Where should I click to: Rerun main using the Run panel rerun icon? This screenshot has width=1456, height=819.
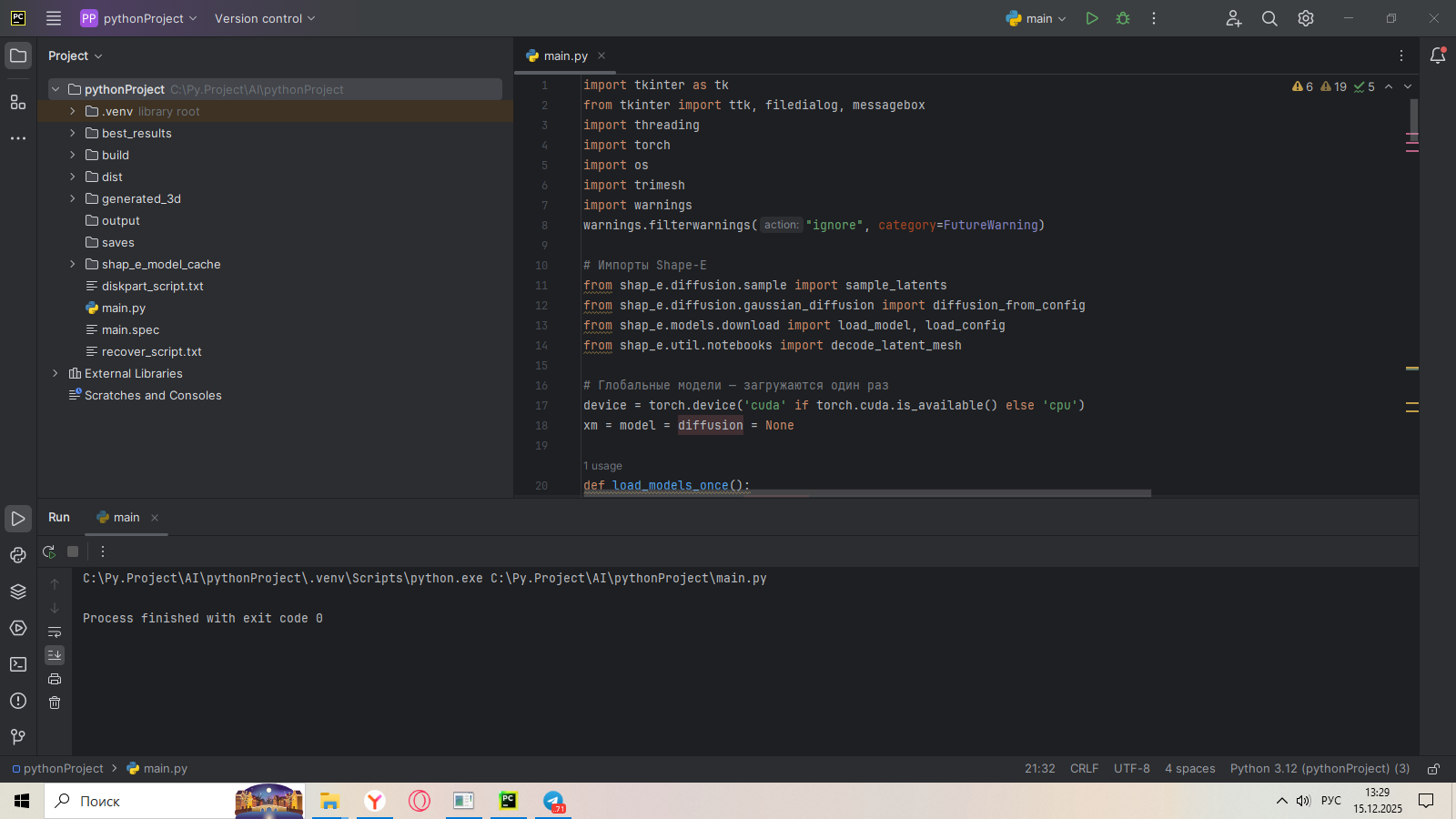click(49, 551)
